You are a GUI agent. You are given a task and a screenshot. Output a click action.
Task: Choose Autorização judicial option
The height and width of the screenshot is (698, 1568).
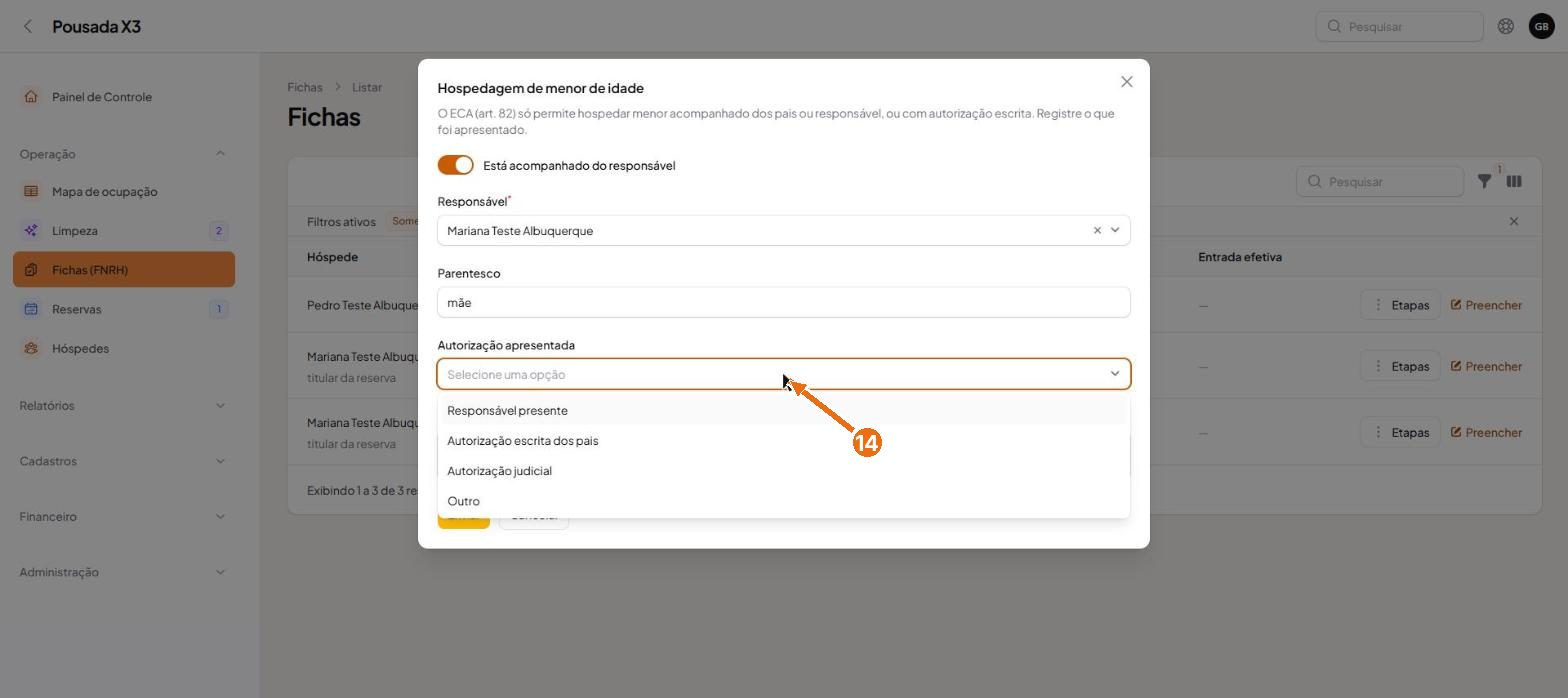(x=784, y=471)
